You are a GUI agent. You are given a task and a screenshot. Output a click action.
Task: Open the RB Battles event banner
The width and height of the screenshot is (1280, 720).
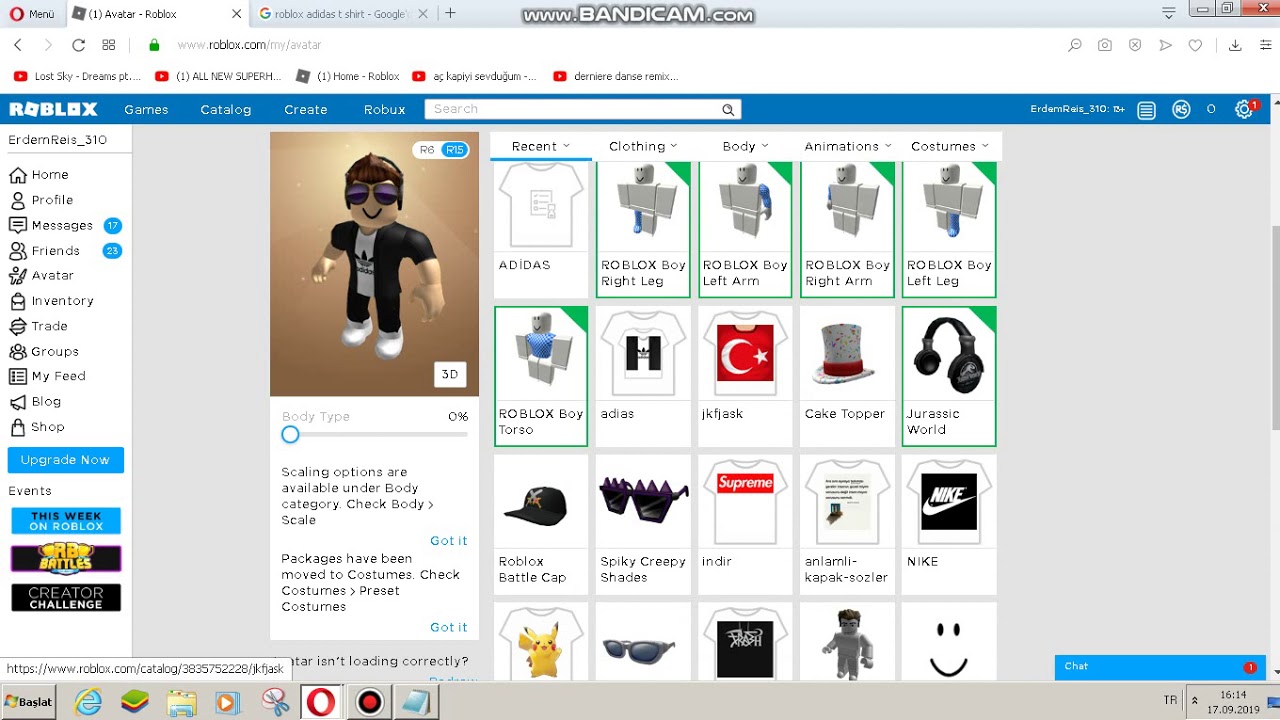pos(66,559)
